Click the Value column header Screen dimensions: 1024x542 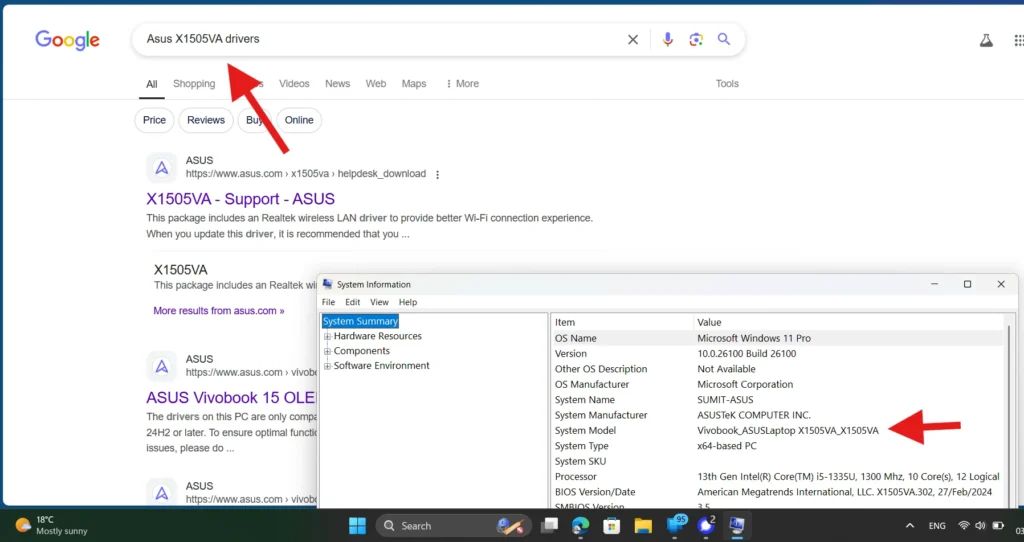pyautogui.click(x=849, y=322)
